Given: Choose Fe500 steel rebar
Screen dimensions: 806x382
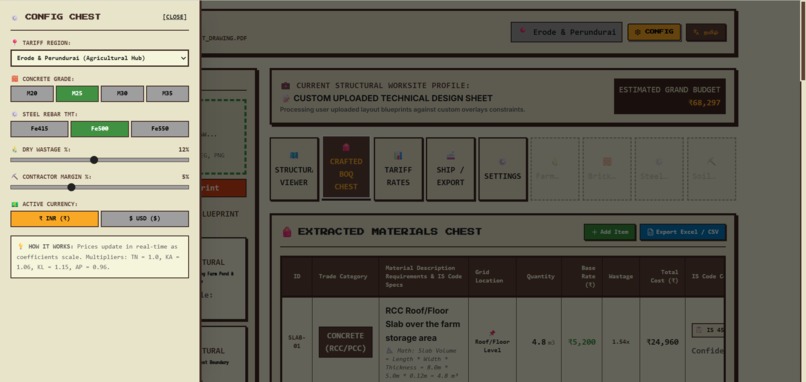Looking at the screenshot, I should coord(100,129).
